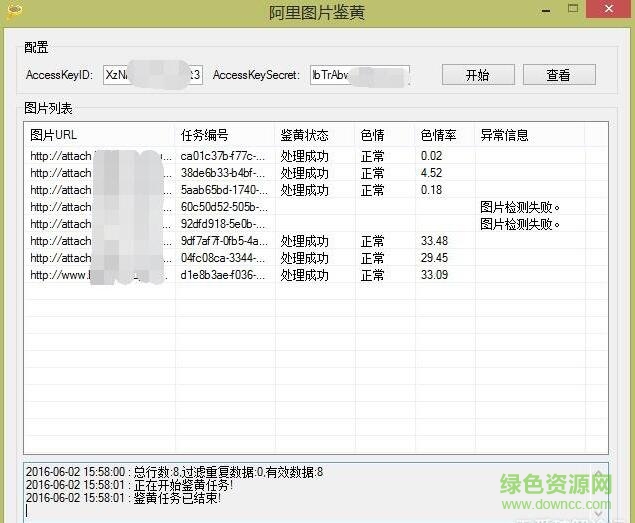The height and width of the screenshot is (523, 635).
Task: Select the row with task ID 04fc08ca-3344
Action: coord(223,258)
